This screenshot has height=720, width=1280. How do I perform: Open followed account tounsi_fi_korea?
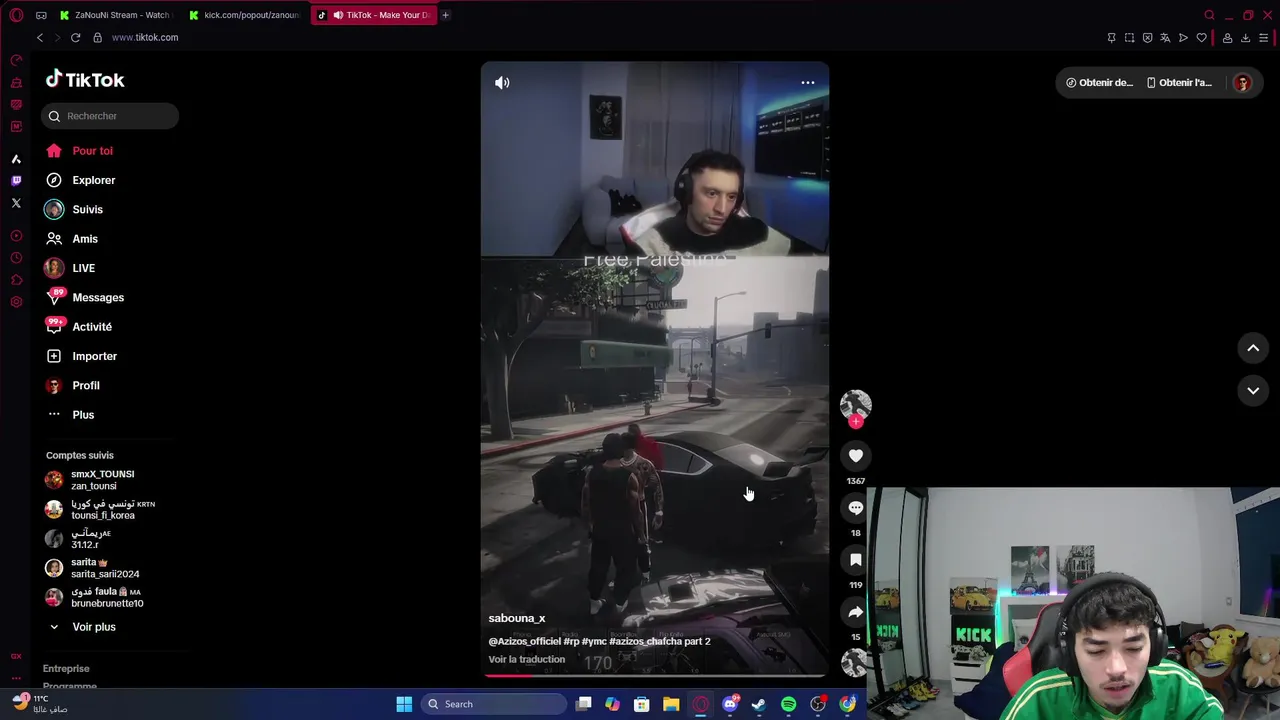(x=100, y=510)
